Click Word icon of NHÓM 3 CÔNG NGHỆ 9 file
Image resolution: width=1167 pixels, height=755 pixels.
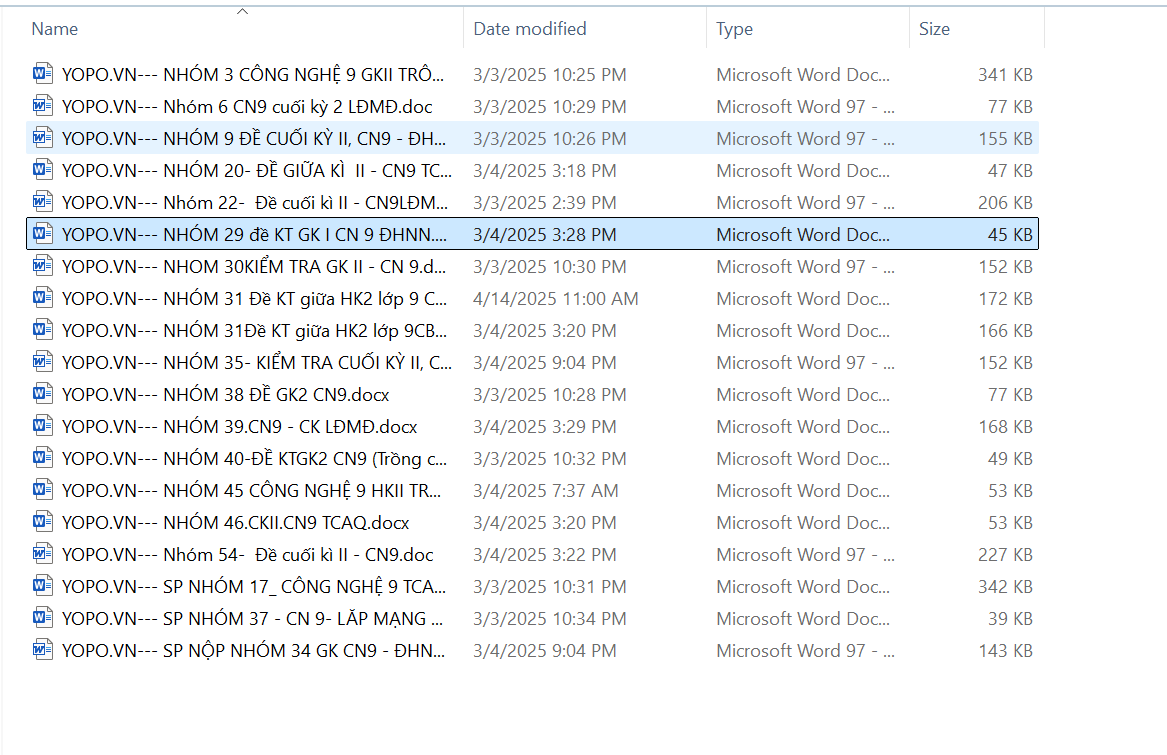(x=42, y=74)
